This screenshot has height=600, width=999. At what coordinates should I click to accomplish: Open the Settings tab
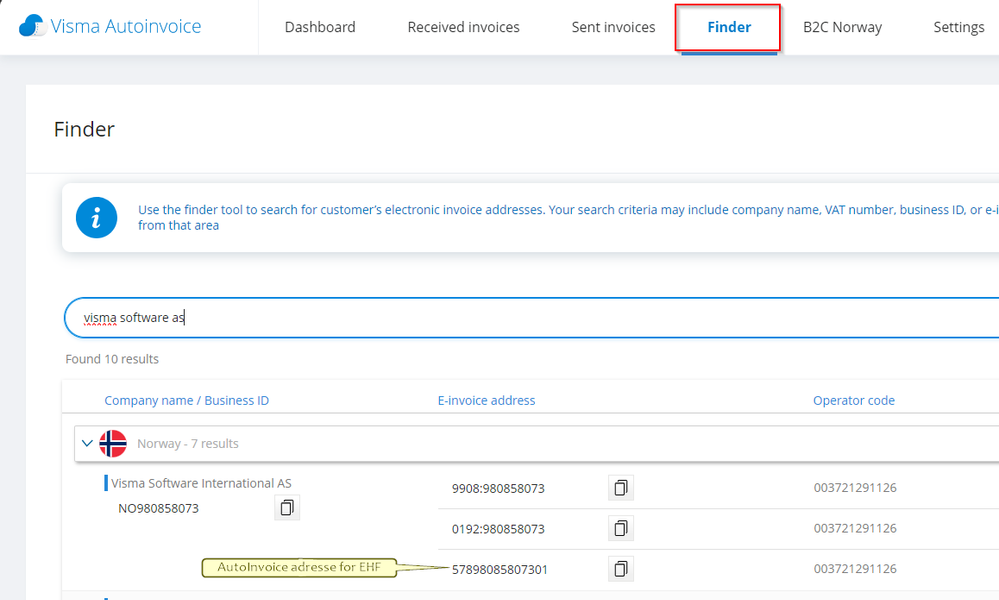click(959, 27)
